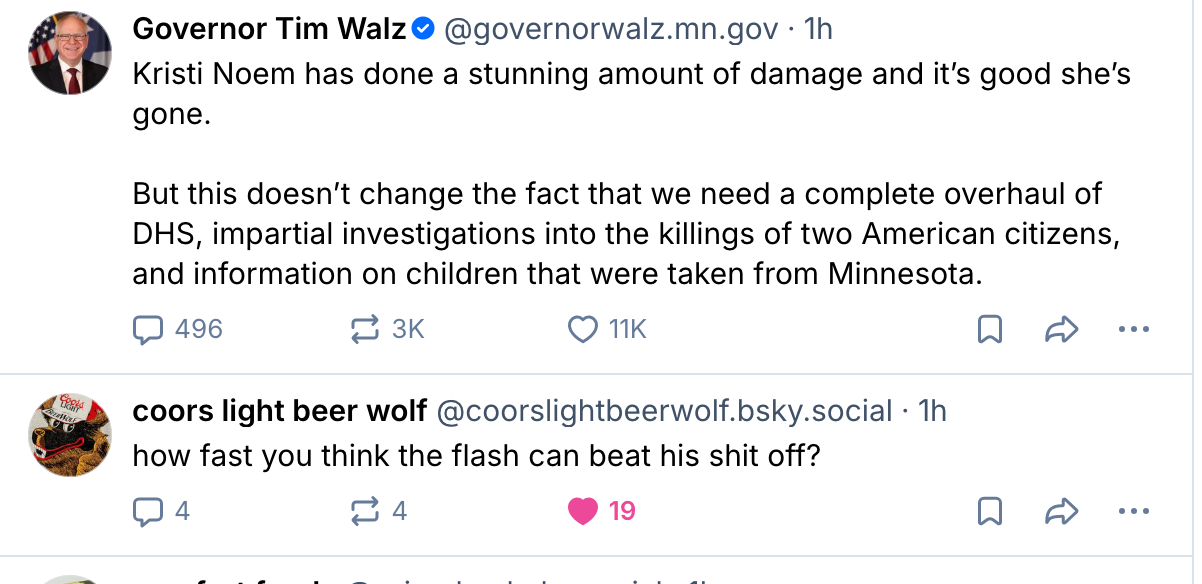This screenshot has width=1202, height=584.
Task: Share coors light beer wolf's post
Action: click(1060, 511)
